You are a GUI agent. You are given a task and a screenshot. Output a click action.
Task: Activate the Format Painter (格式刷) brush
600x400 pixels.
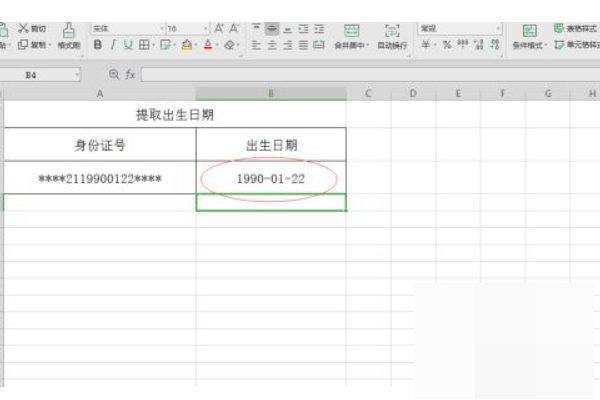69,31
